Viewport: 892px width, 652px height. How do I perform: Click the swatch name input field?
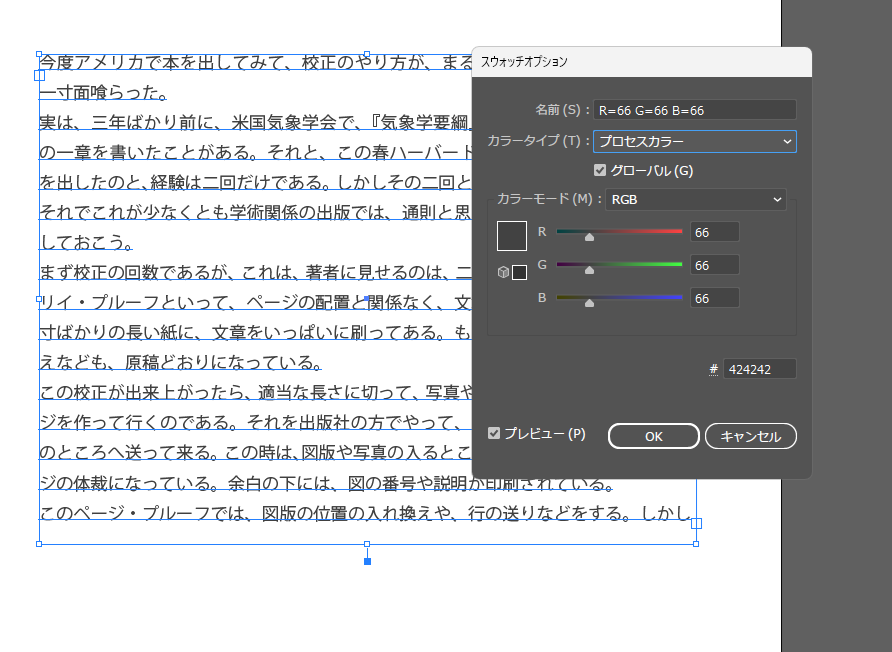pyautogui.click(x=695, y=110)
